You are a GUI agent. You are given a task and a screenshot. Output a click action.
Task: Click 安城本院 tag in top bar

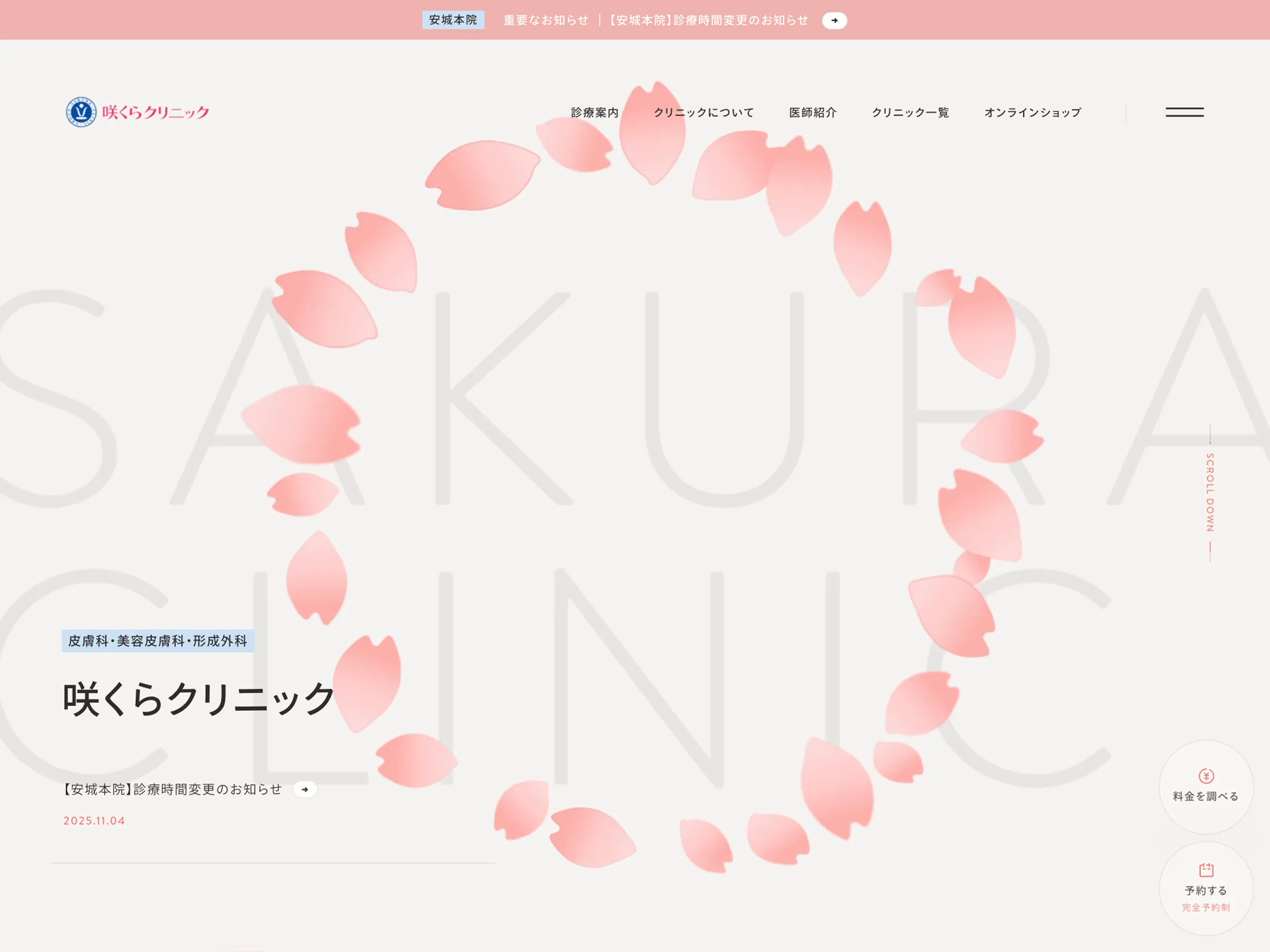point(453,20)
